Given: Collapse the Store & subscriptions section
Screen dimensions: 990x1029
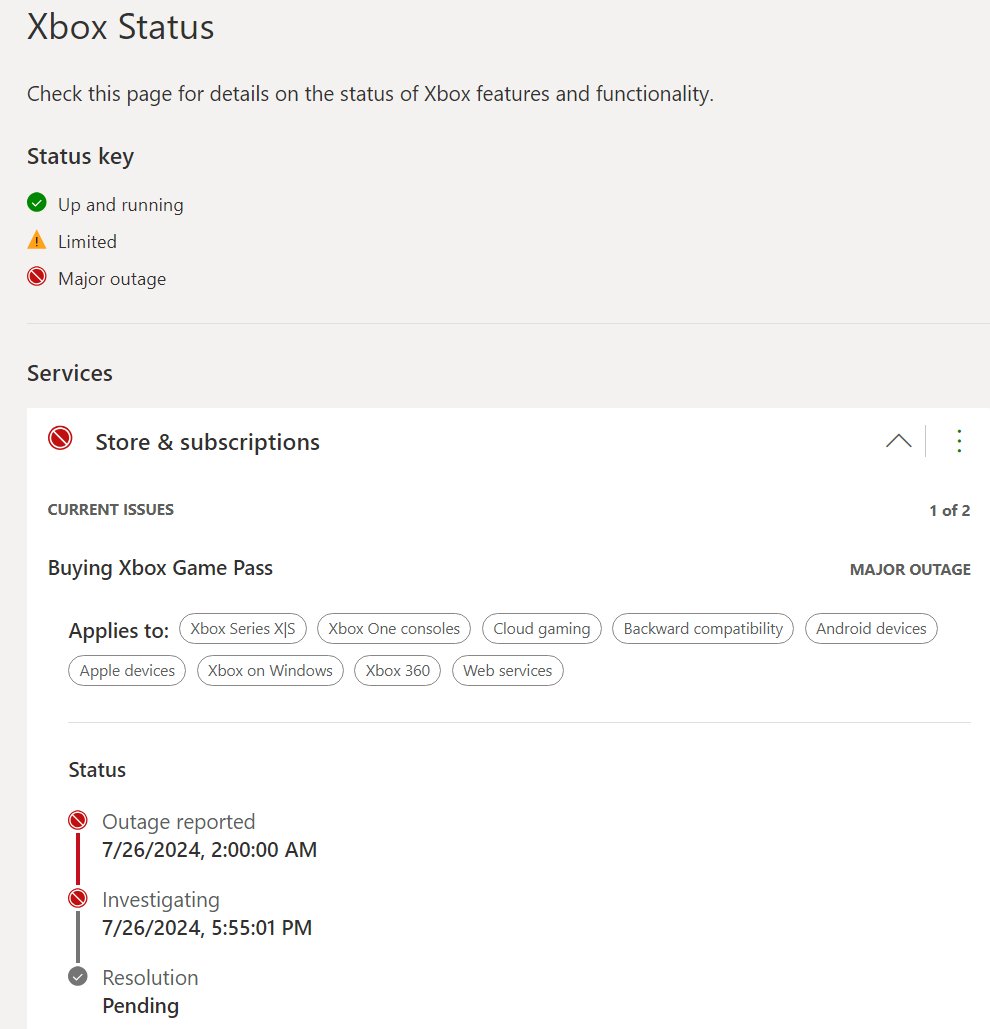Looking at the screenshot, I should [898, 441].
